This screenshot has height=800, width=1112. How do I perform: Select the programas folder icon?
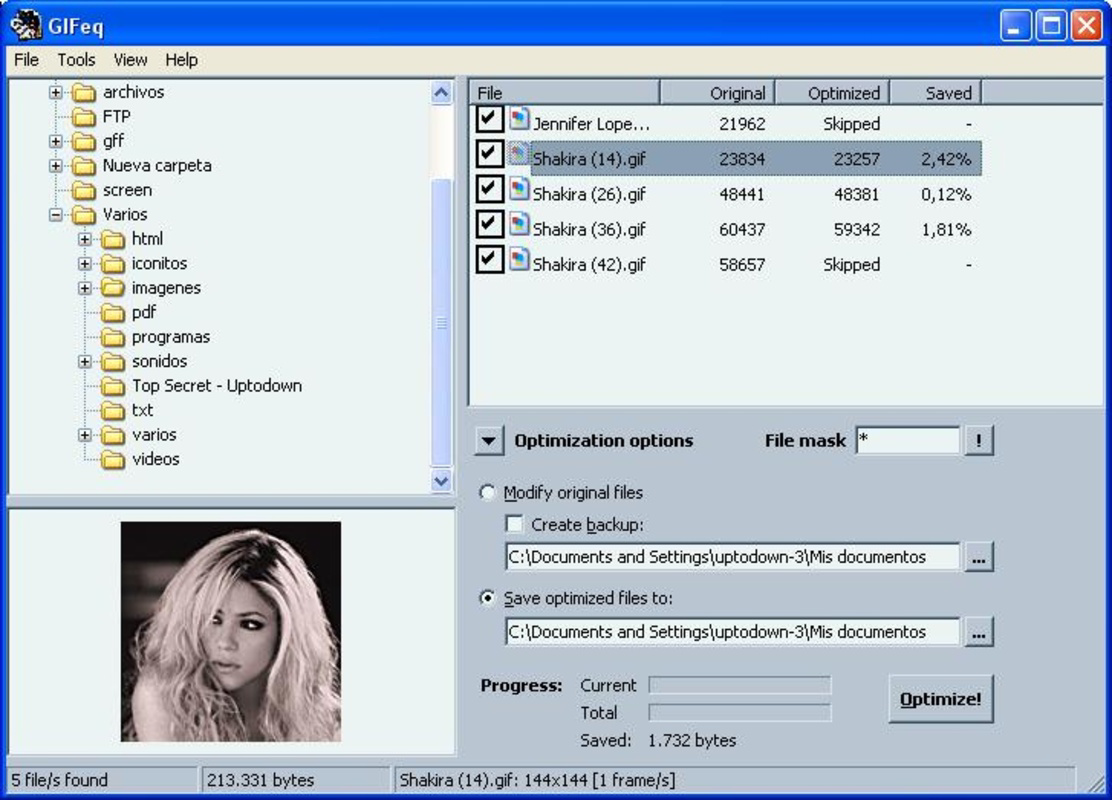[113, 337]
